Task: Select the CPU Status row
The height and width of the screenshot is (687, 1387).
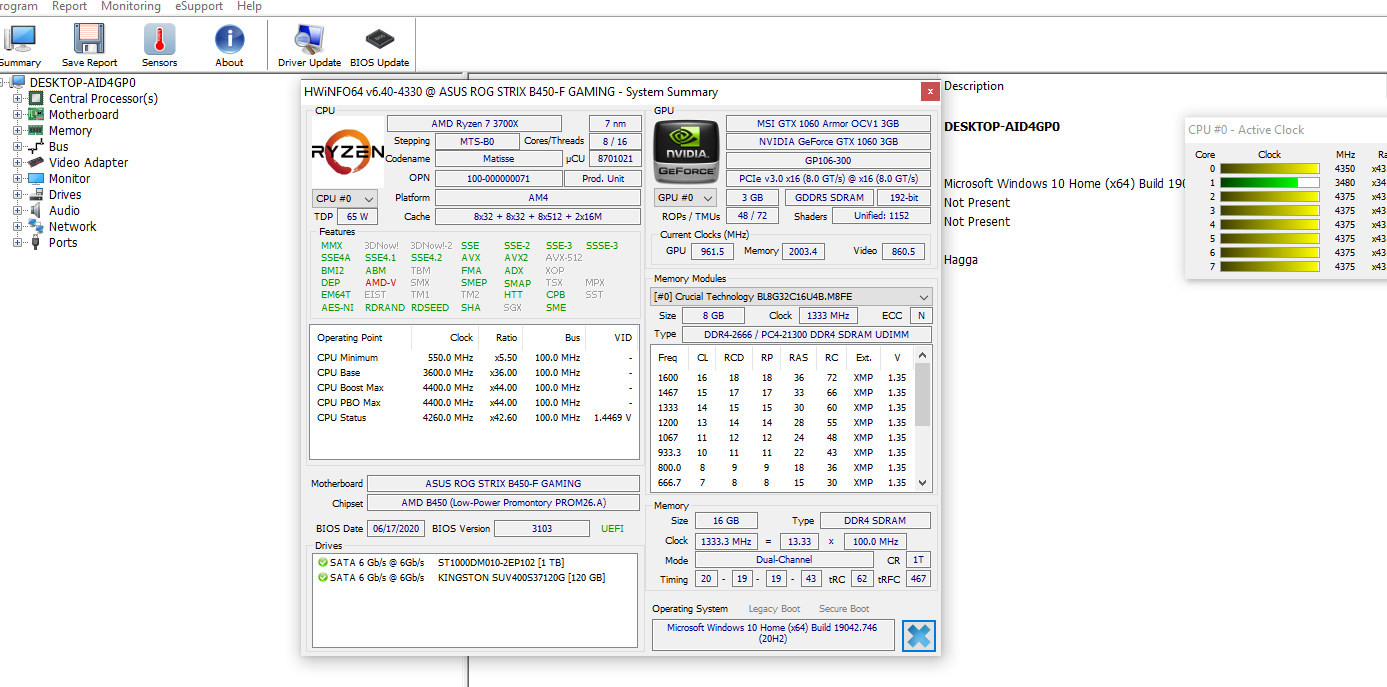Action: click(x=475, y=418)
